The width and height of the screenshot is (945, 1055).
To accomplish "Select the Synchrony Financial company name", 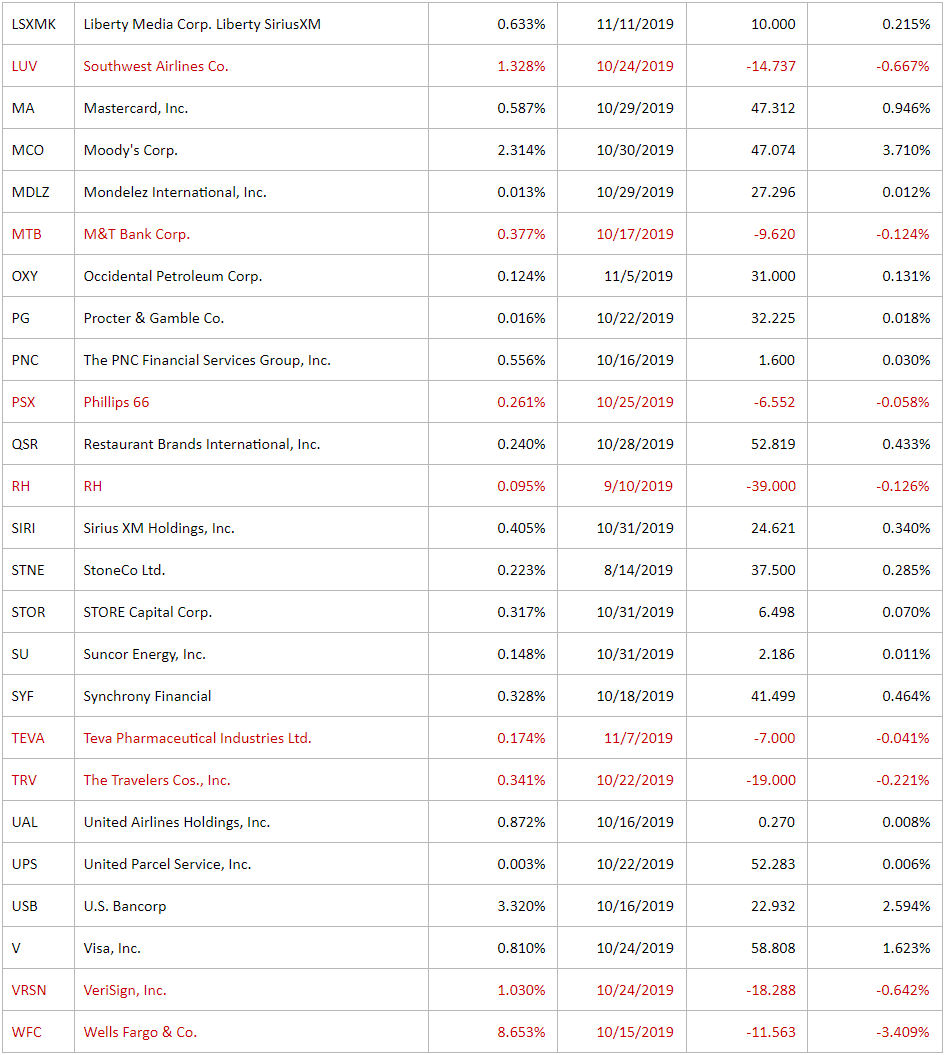I will click(x=147, y=696).
